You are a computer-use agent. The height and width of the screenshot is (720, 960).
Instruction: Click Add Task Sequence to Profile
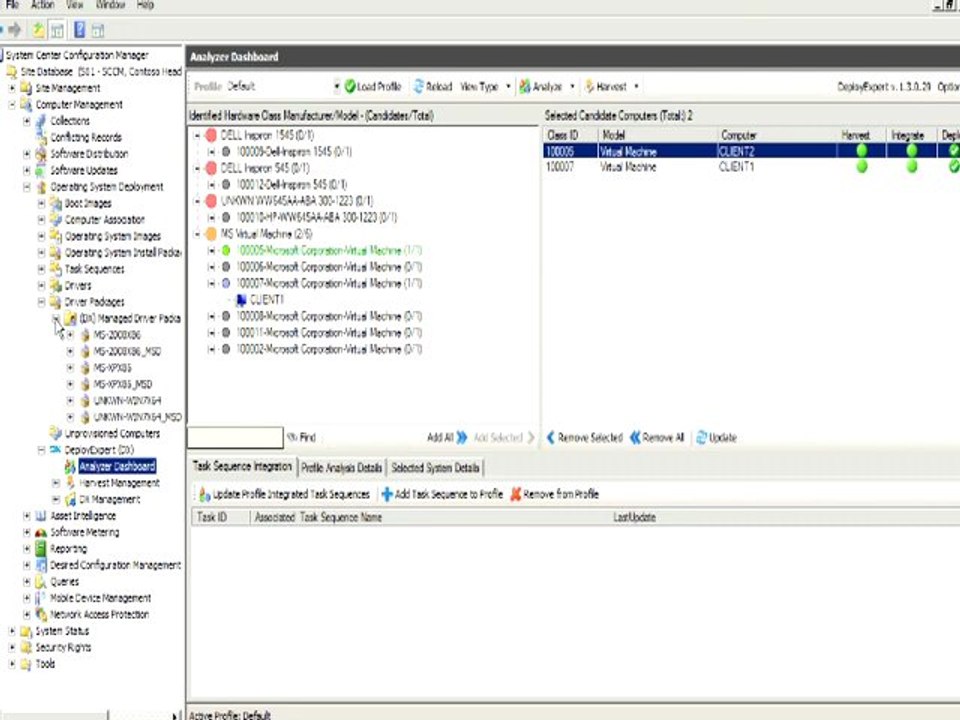point(441,494)
